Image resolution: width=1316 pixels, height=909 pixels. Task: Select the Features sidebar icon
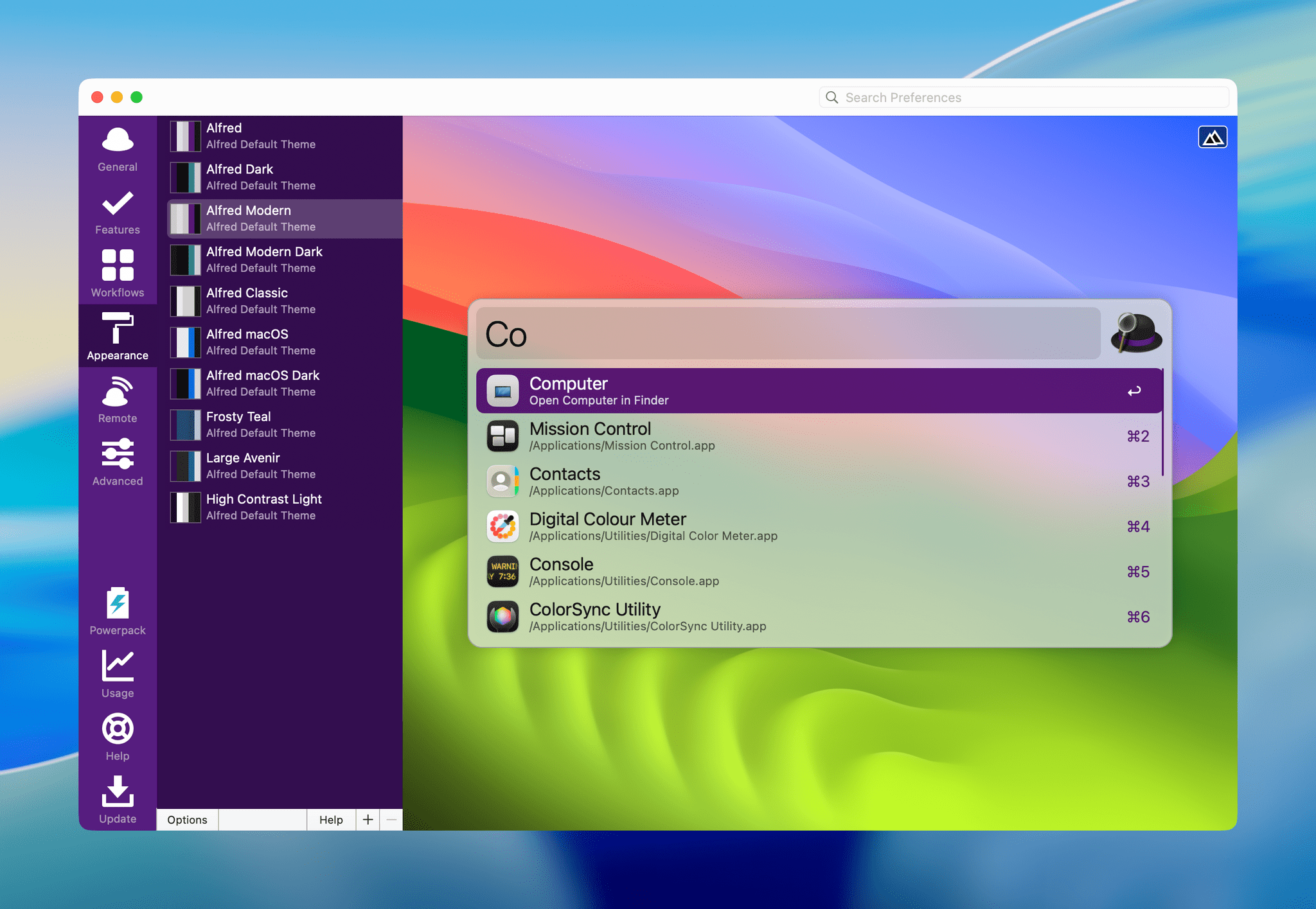click(x=117, y=209)
